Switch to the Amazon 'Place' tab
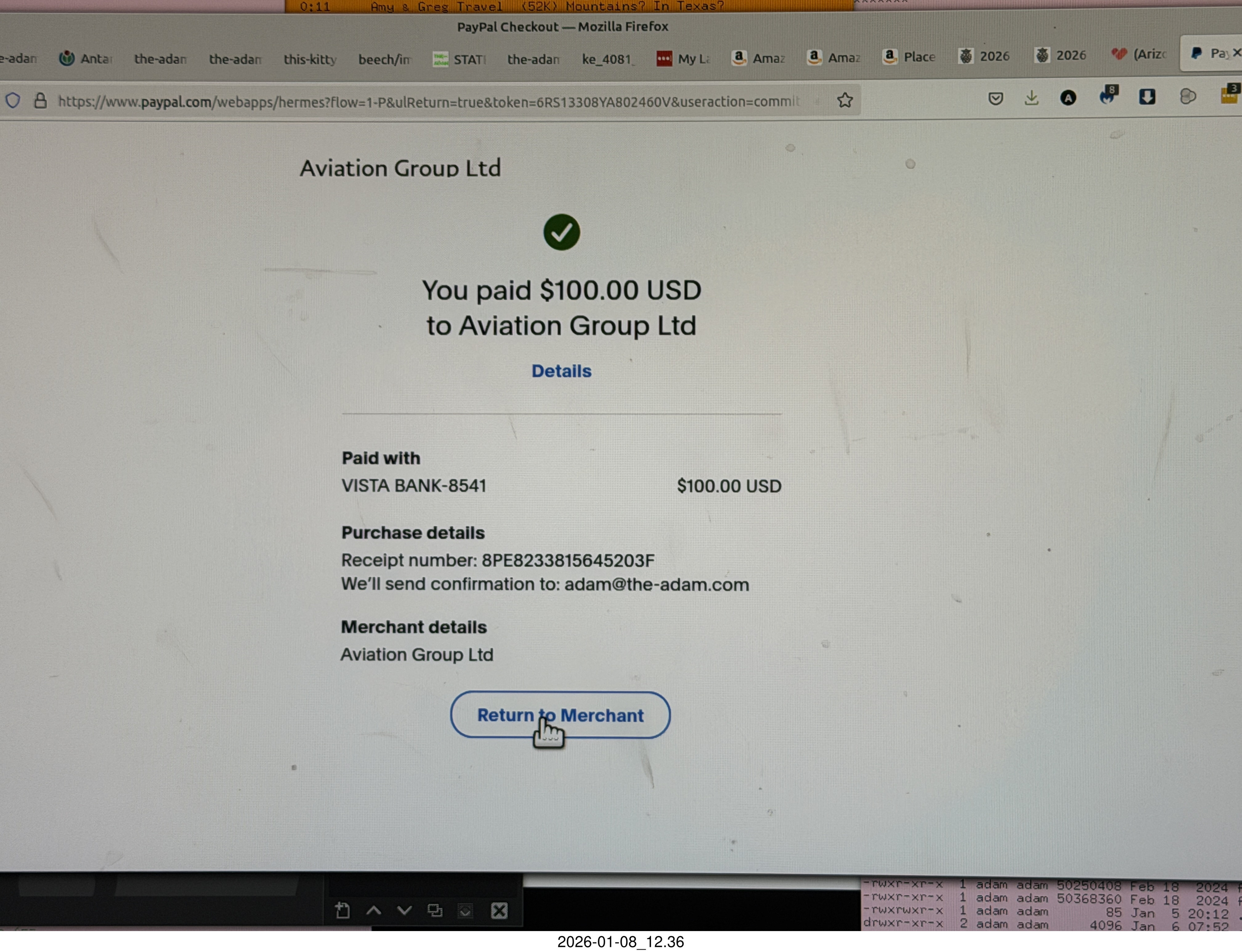The height and width of the screenshot is (952, 1242). [909, 57]
